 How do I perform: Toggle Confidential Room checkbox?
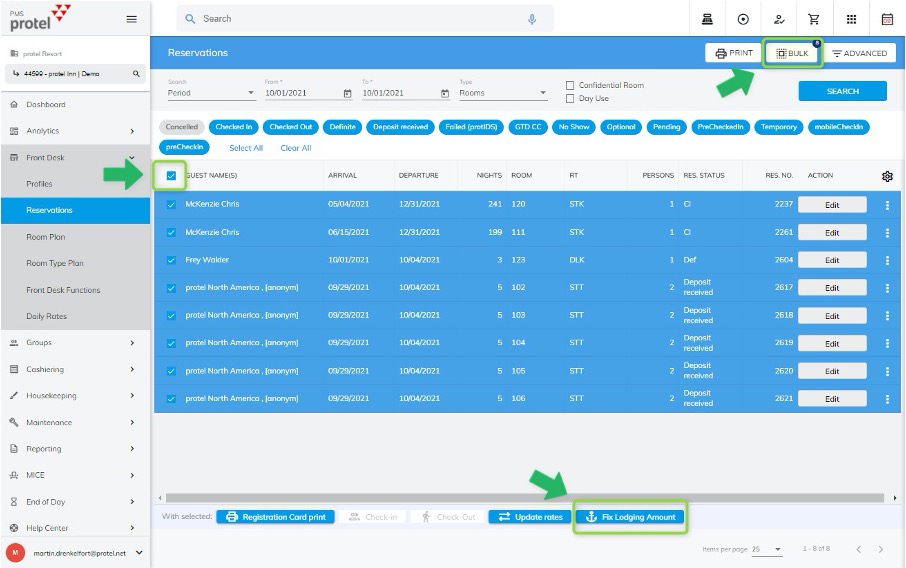coord(570,86)
